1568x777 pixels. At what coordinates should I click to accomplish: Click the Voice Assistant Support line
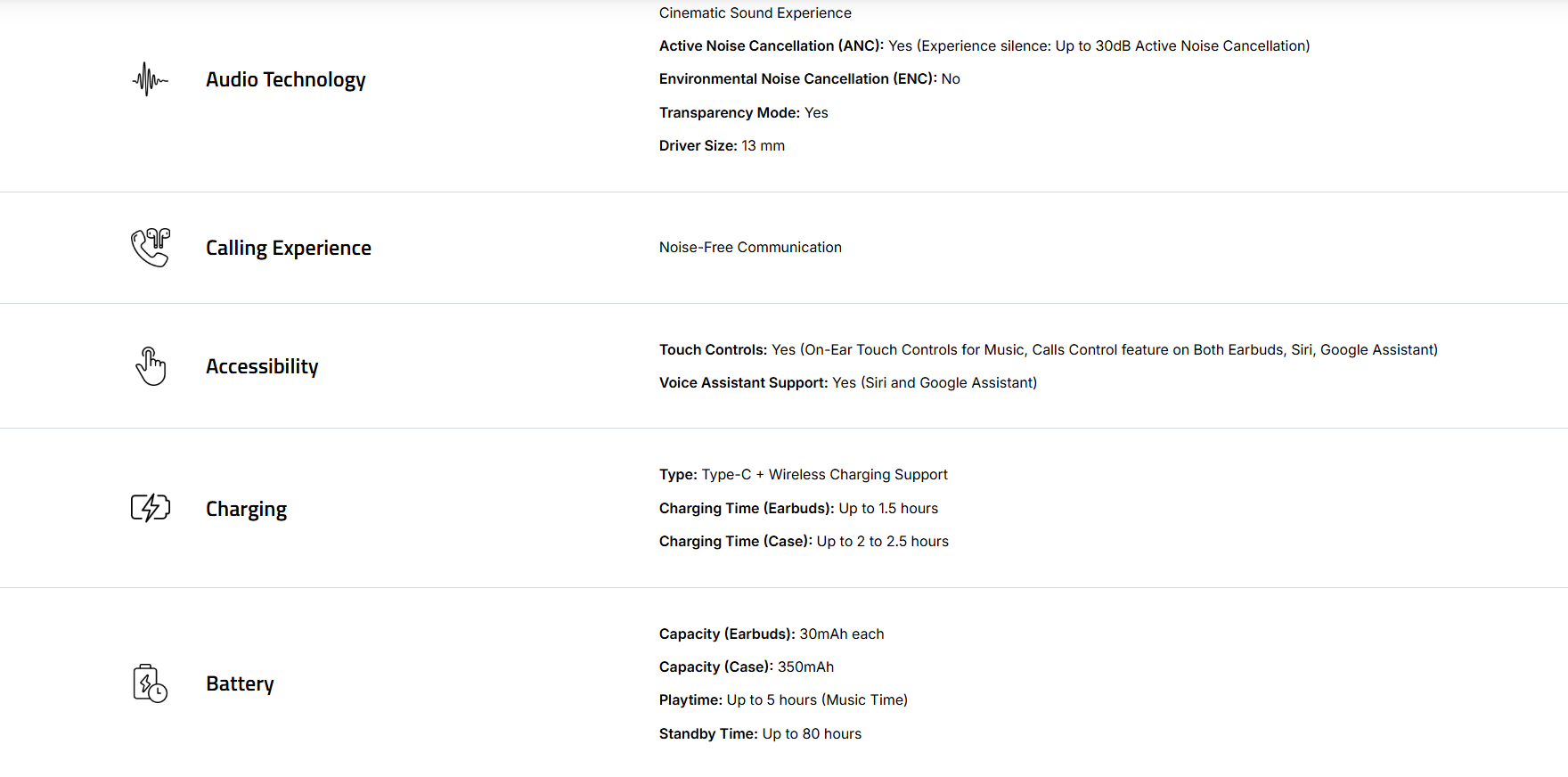(x=847, y=382)
